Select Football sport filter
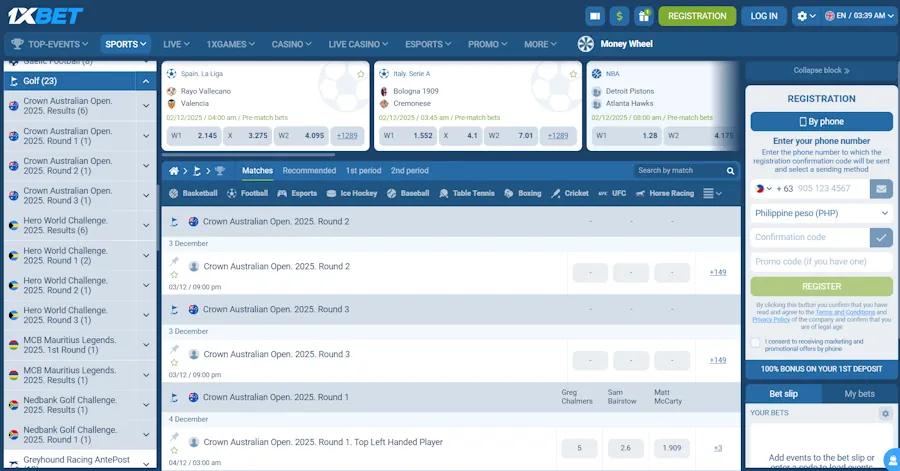Viewport: 900px width, 471px height. [247, 193]
